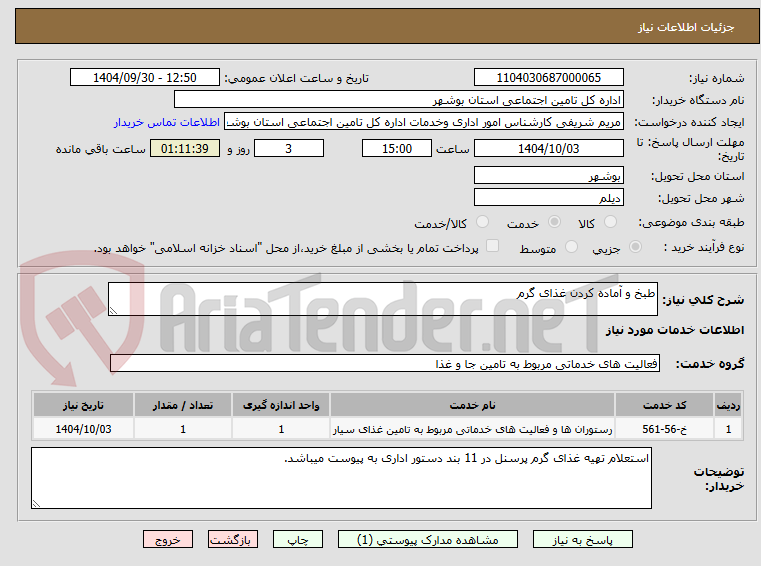Screen dimensions: 761x566
Task: Click the شرح کلی نیاز text area
Action: (382, 299)
